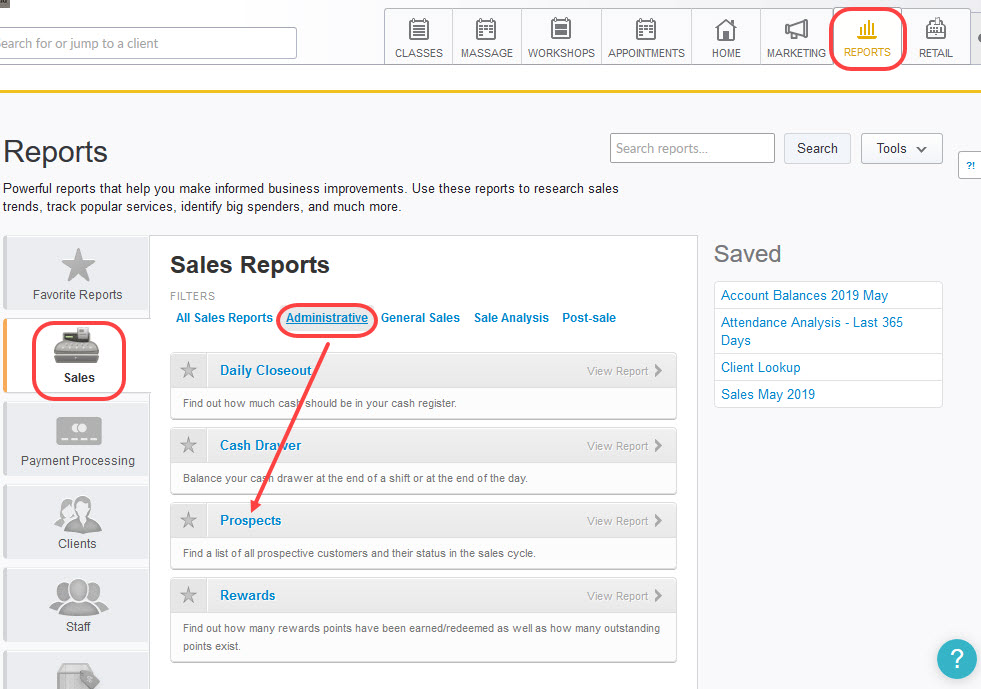Open saved report Sales May 2019
Viewport: 981px width, 689px height.
[x=768, y=394]
